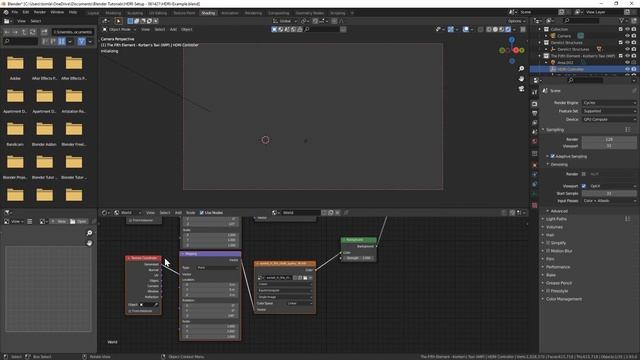The image size is (640, 360).
Task: Toggle visibility eye of Camera row in outliner
Action: pos(627,36)
